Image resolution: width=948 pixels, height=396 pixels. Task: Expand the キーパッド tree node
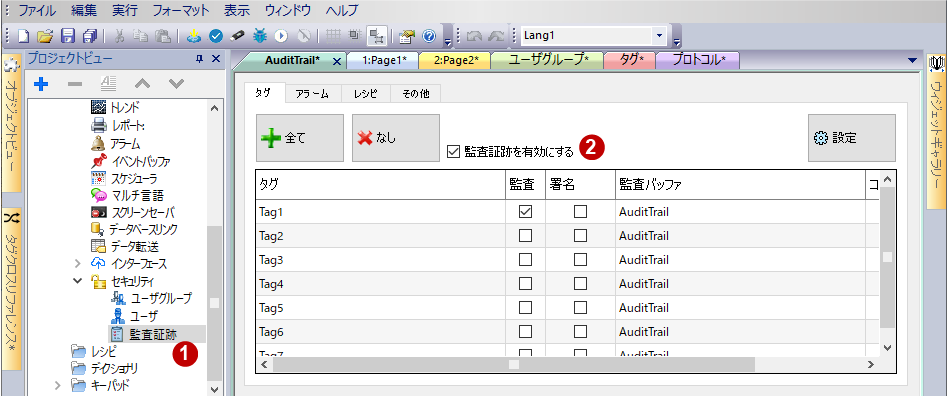tap(58, 385)
